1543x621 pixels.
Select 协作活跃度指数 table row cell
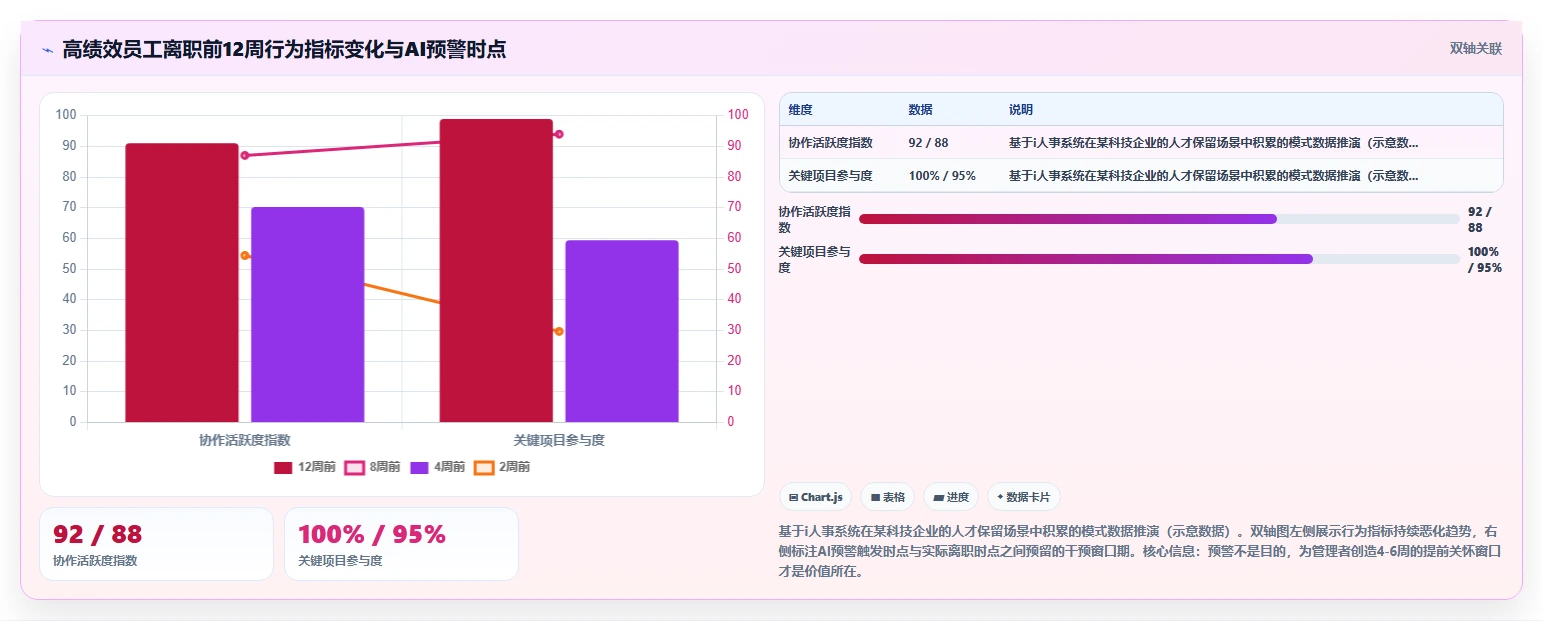click(x=830, y=143)
